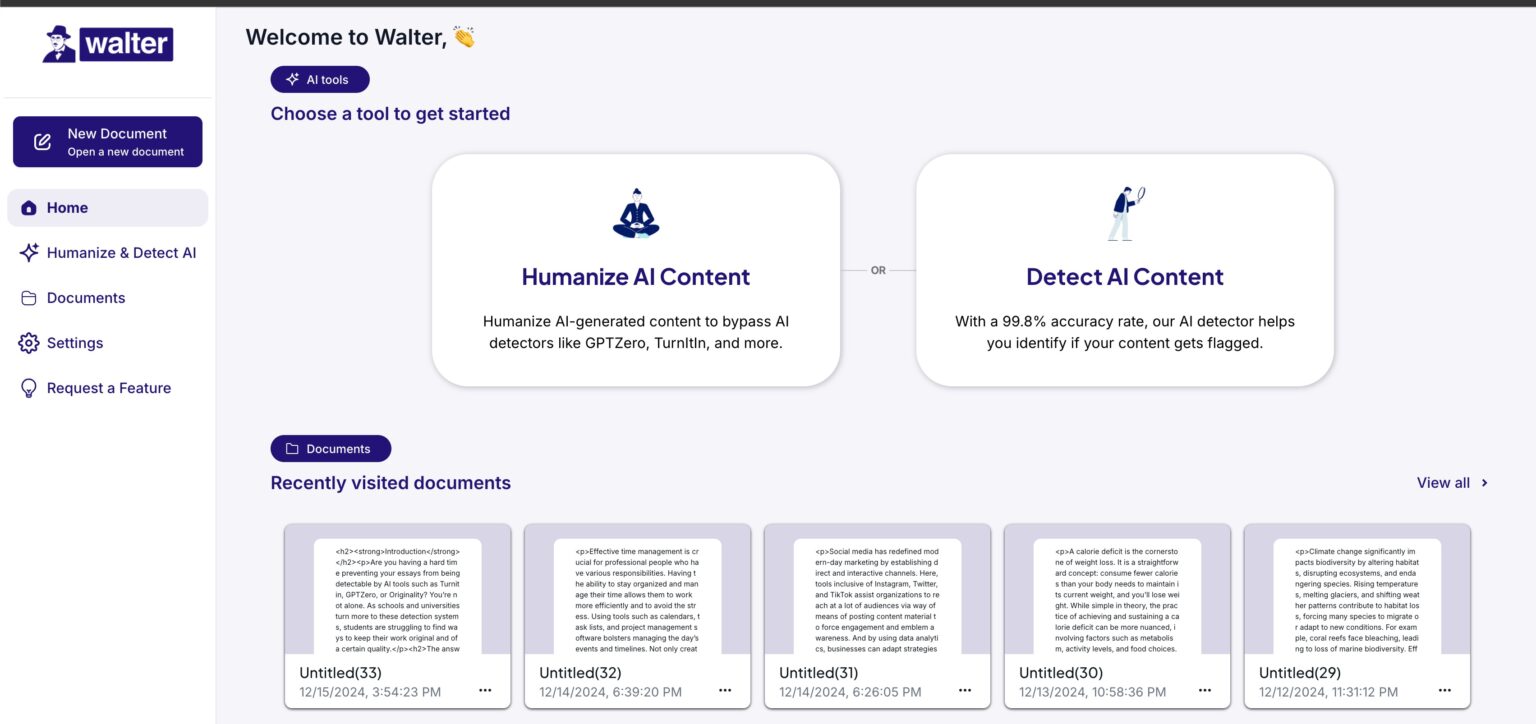Click the New Document pencil icon
The width and height of the screenshot is (1536, 724).
(42, 142)
